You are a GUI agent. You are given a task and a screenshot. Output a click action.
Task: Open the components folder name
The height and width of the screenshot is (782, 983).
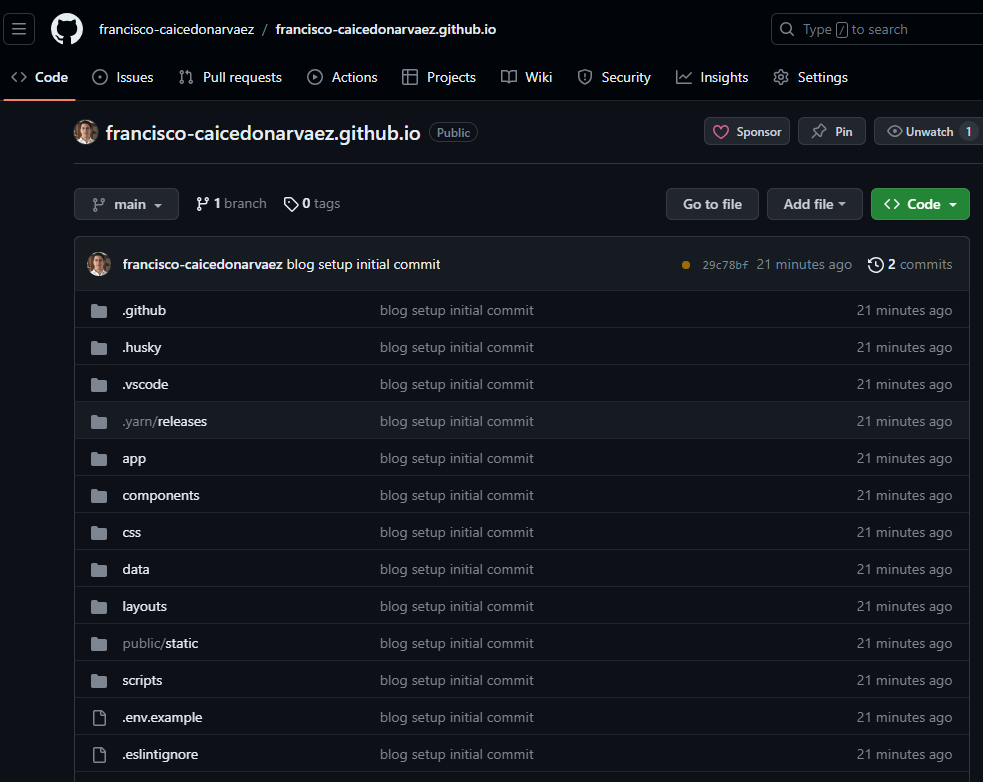tap(161, 495)
